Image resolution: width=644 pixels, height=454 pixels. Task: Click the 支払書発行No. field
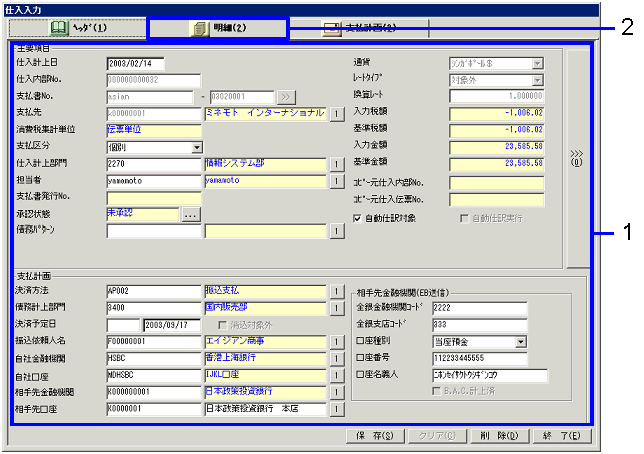tap(154, 198)
